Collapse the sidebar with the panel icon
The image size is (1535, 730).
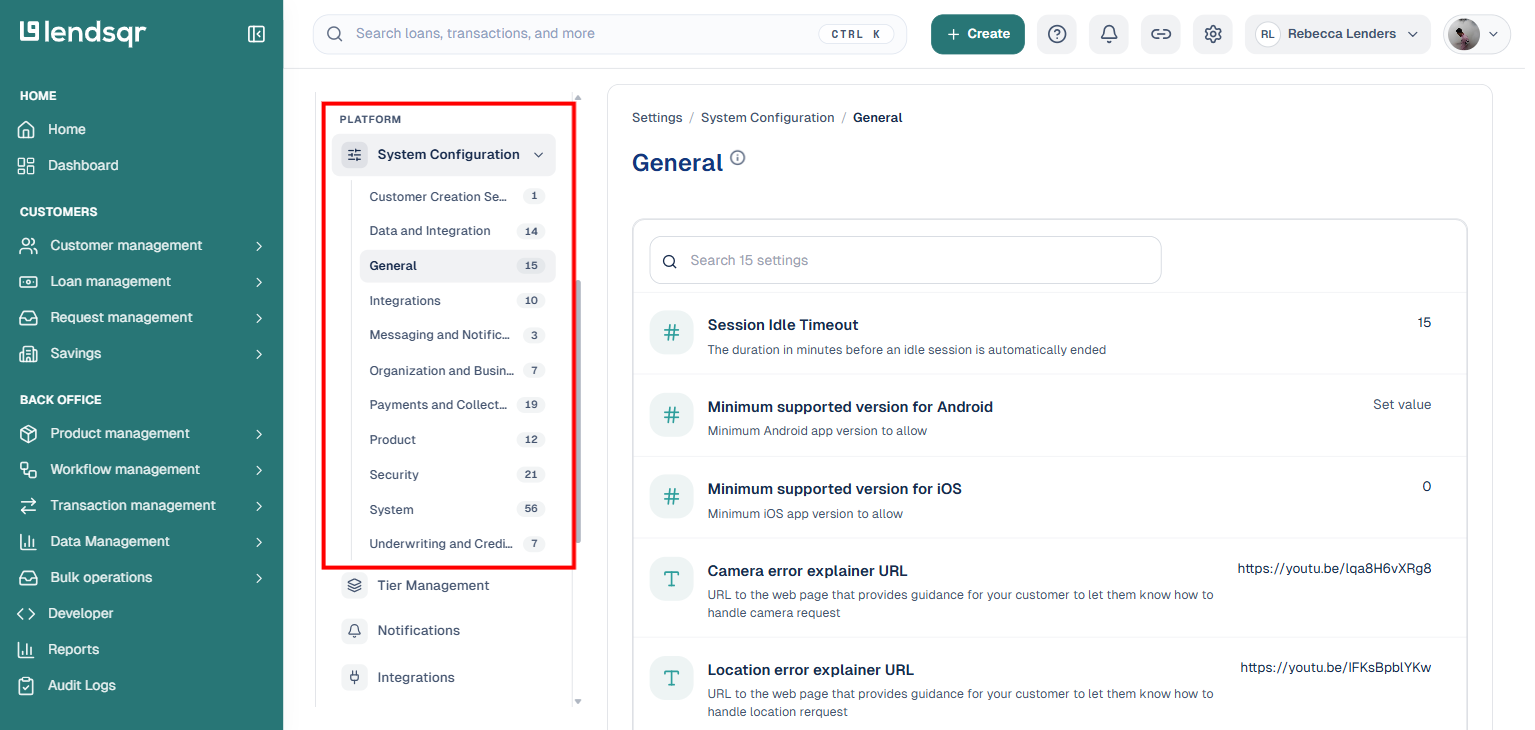pos(256,34)
